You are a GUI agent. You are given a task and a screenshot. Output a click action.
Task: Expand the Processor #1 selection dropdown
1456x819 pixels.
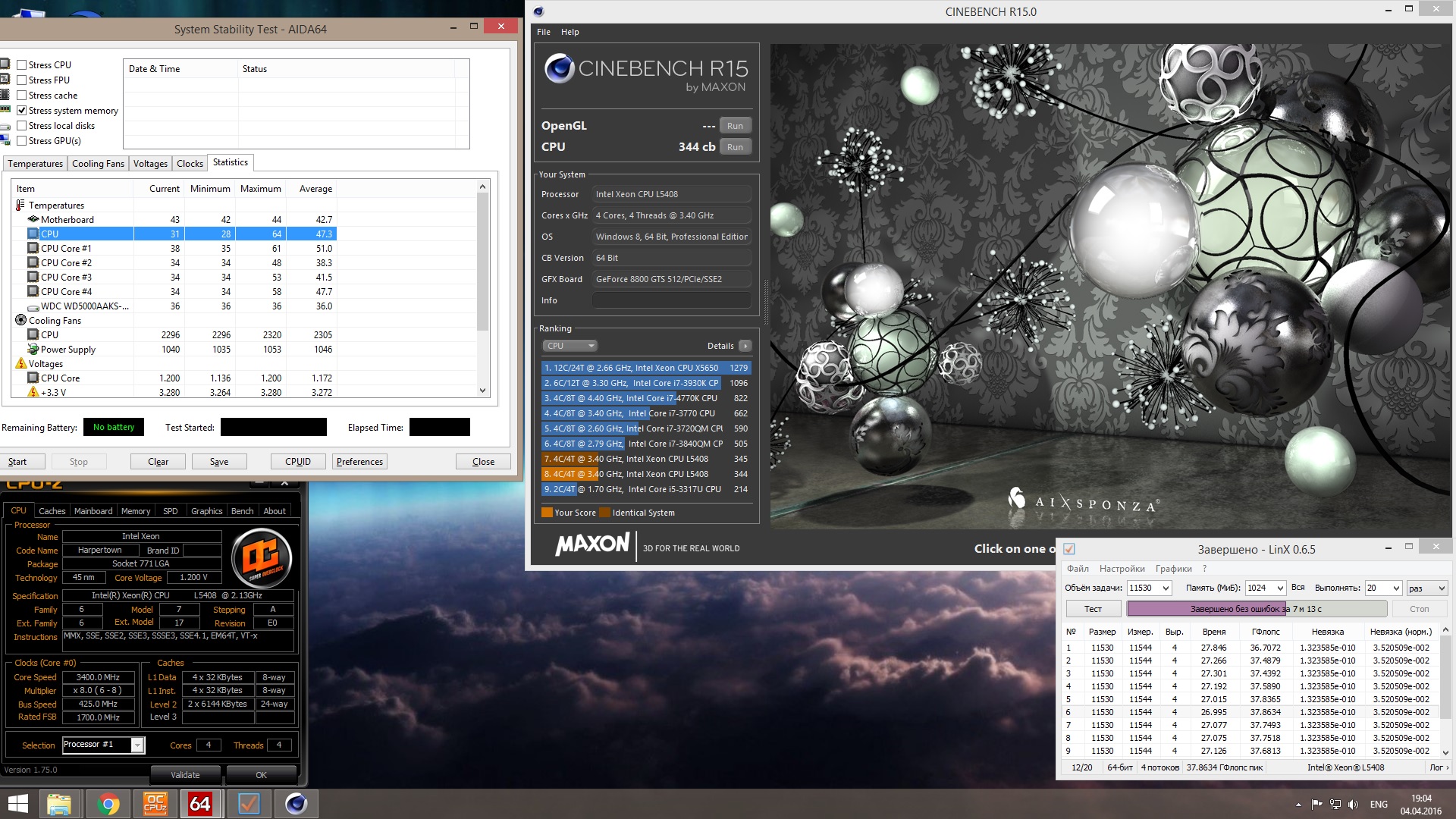pos(137,745)
